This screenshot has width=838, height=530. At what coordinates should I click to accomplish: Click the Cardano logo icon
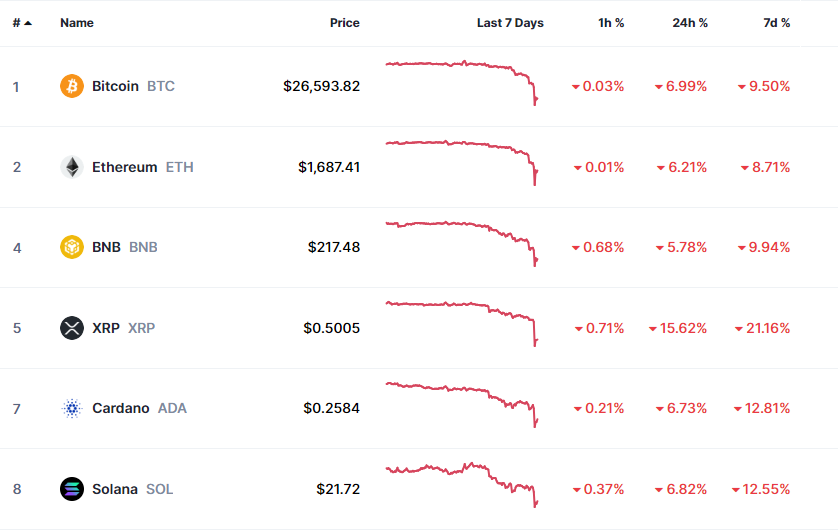coord(72,408)
